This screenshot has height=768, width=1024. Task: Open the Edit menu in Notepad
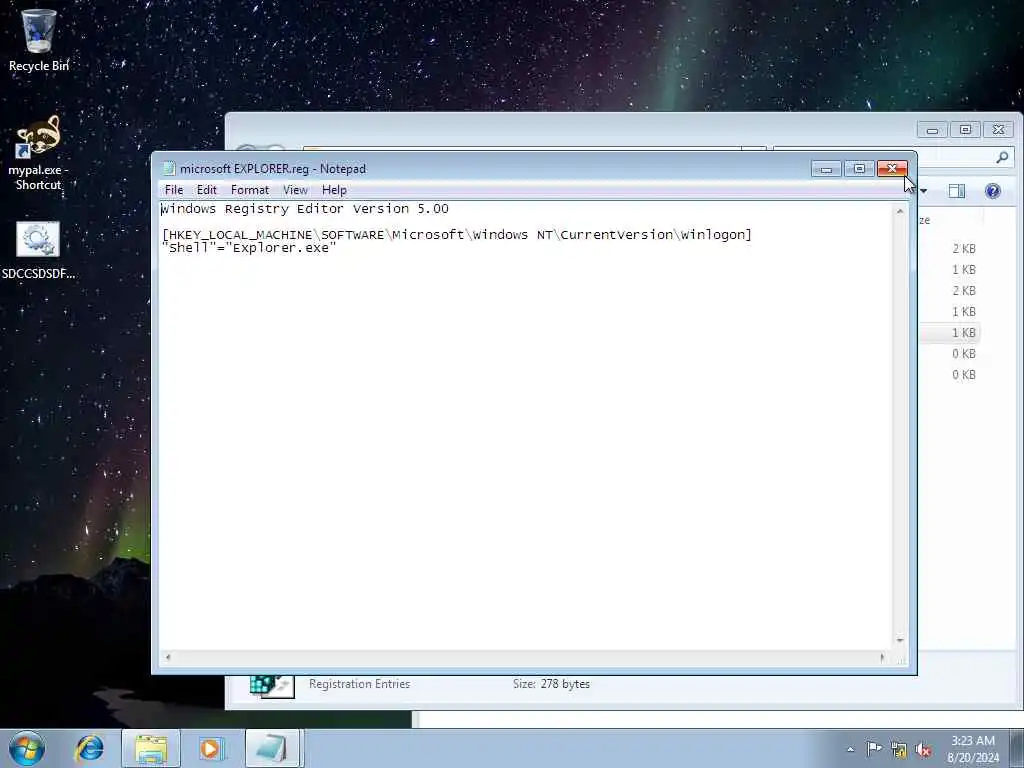tap(206, 190)
